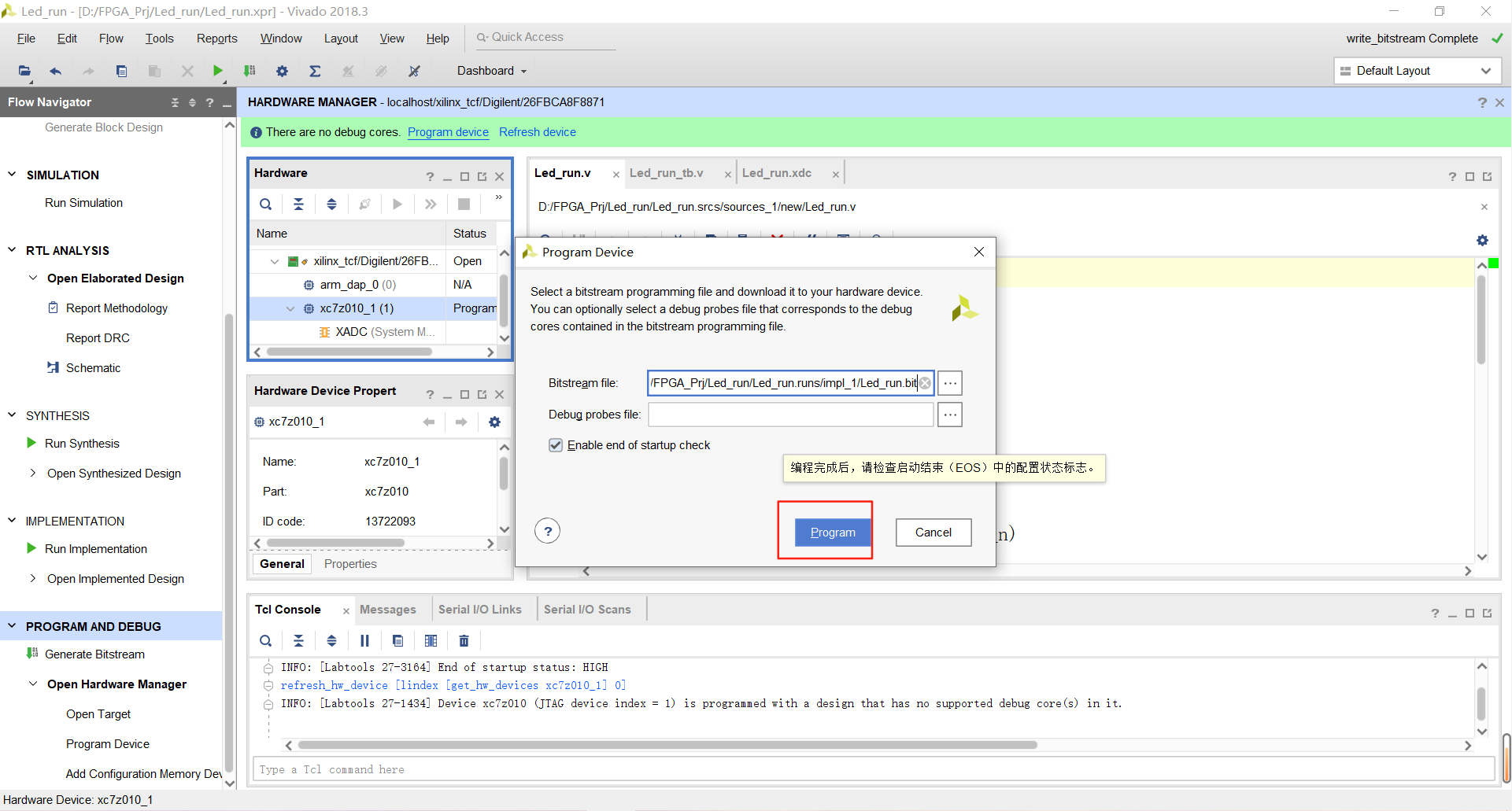Switch to Serial I/O Links tab
1512x811 pixels.
pos(479,610)
